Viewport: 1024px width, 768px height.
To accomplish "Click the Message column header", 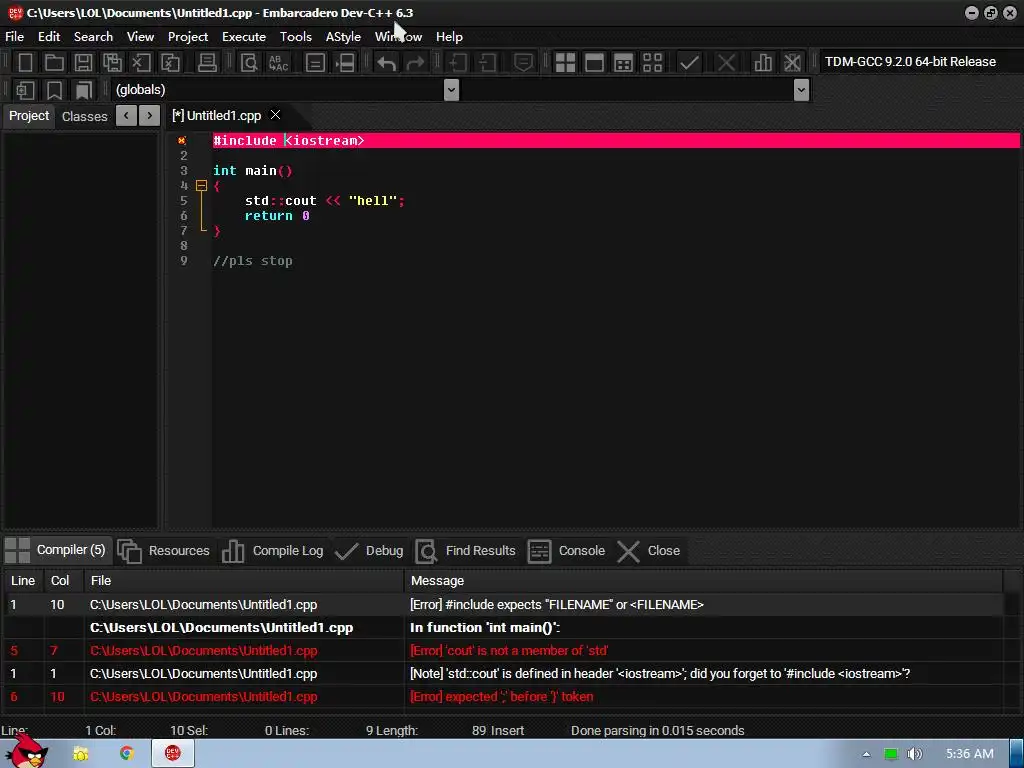I will point(703,581).
